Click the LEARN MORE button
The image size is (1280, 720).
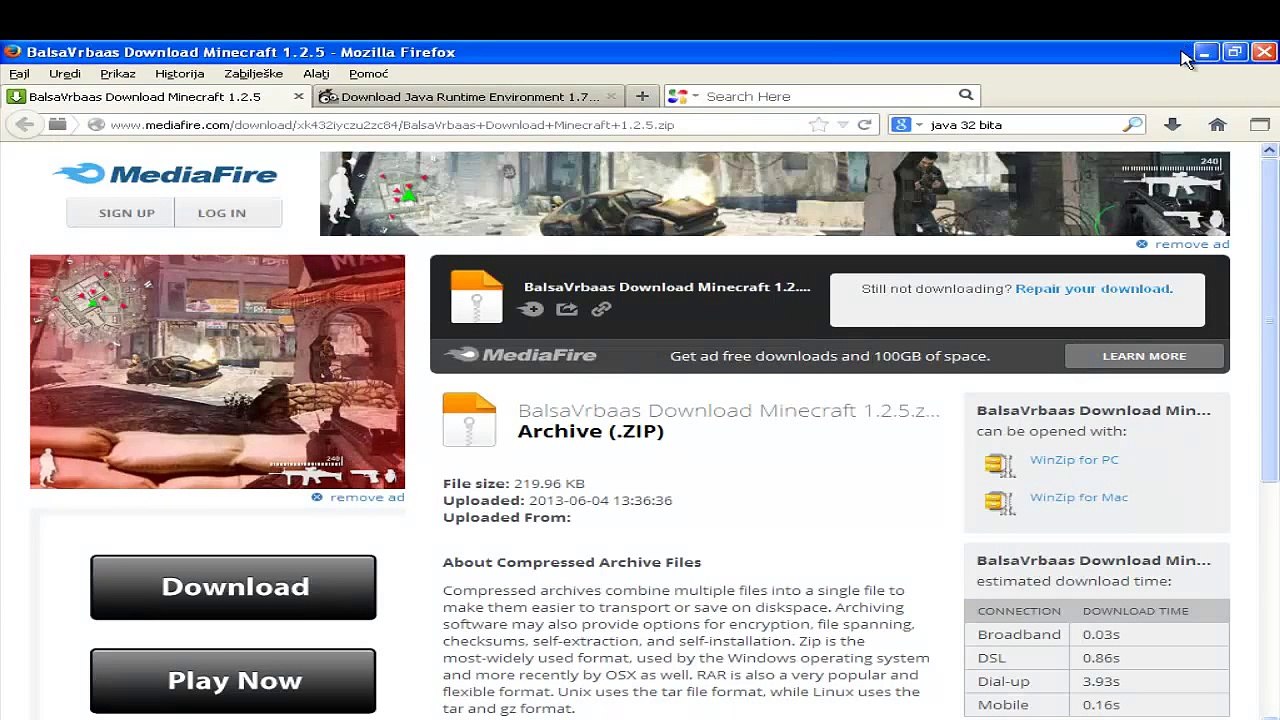[1144, 356]
